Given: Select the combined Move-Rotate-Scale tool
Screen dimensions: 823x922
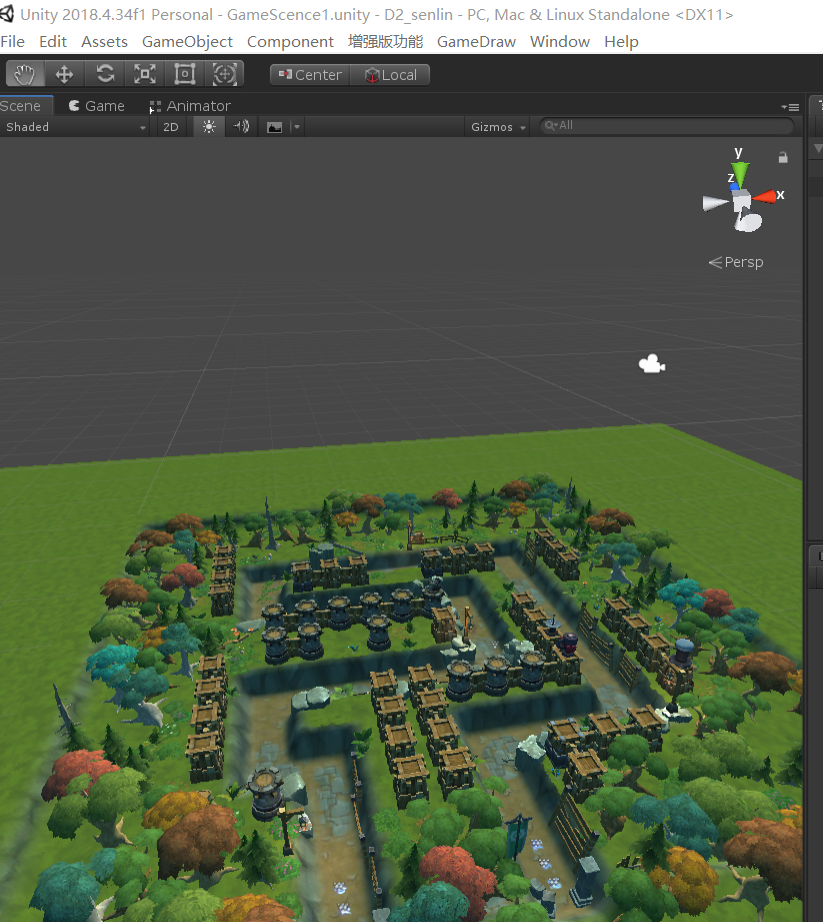Looking at the screenshot, I should click(224, 73).
